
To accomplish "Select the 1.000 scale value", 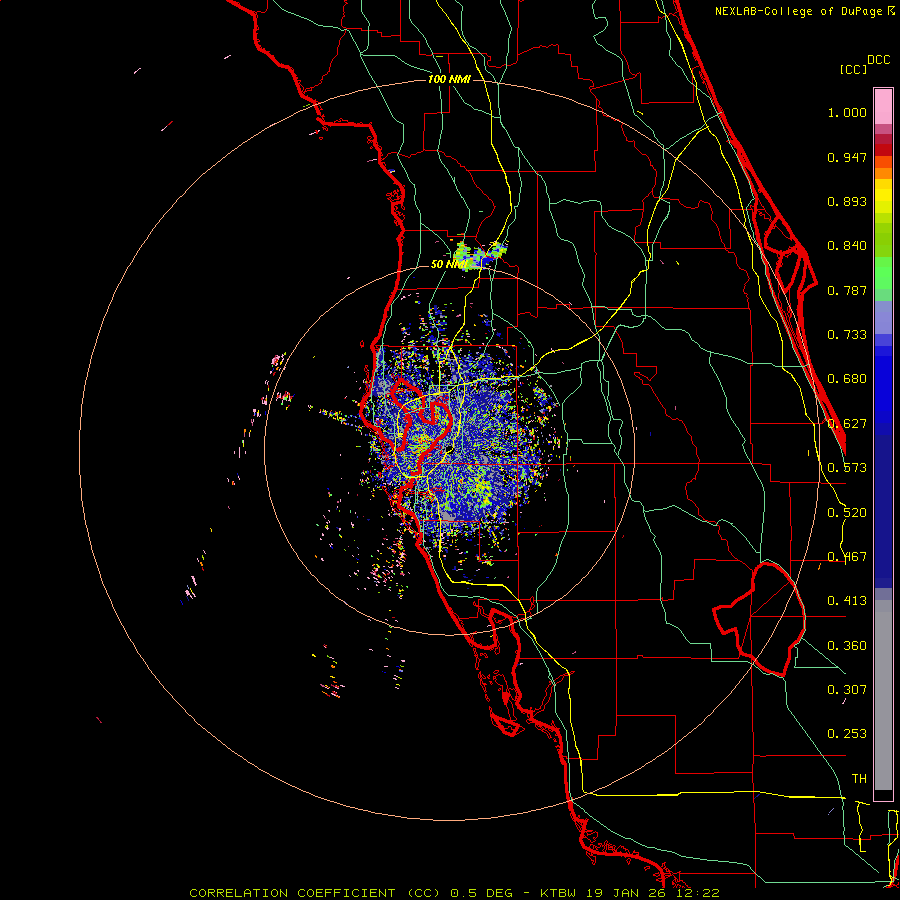I will [x=847, y=112].
